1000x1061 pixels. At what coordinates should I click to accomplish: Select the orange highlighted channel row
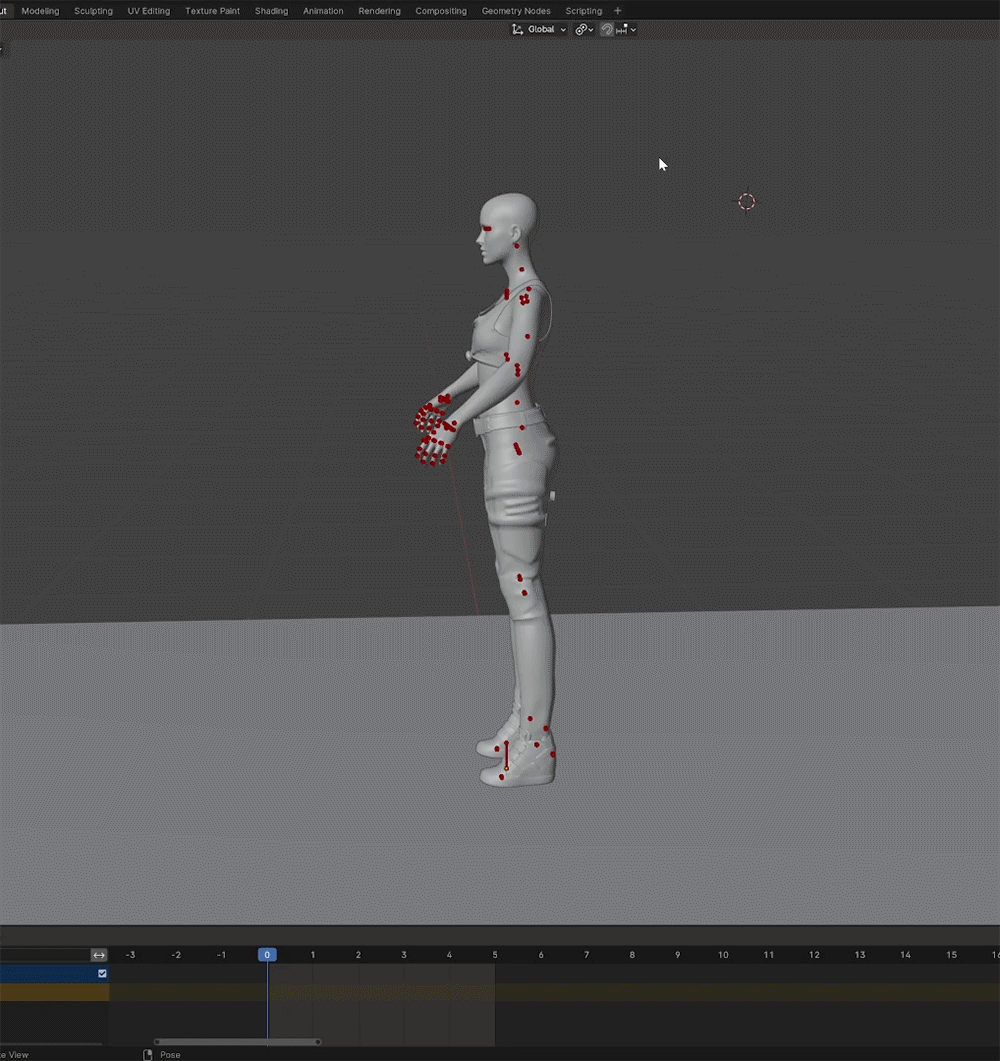point(54,992)
